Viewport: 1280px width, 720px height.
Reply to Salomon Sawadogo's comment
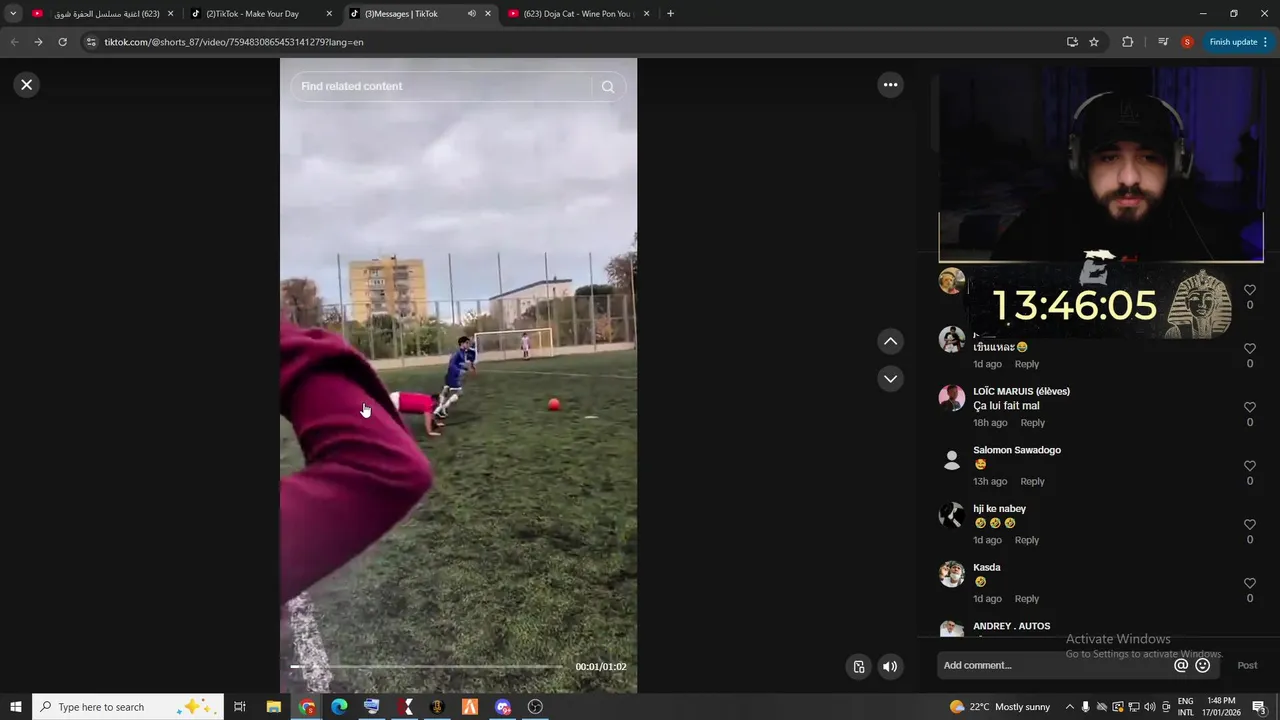(1032, 482)
